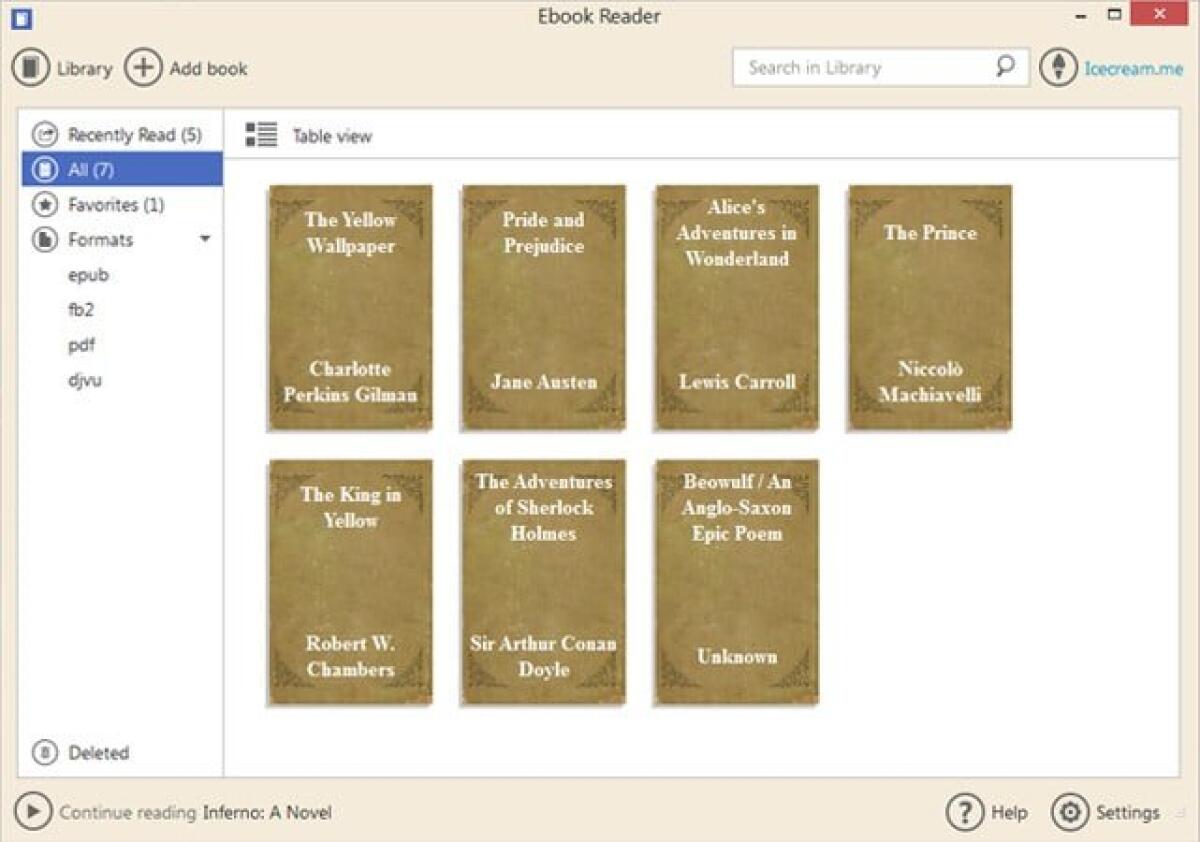Viewport: 1200px width, 842px height.
Task: Filter library by pdf format
Action: 83,344
